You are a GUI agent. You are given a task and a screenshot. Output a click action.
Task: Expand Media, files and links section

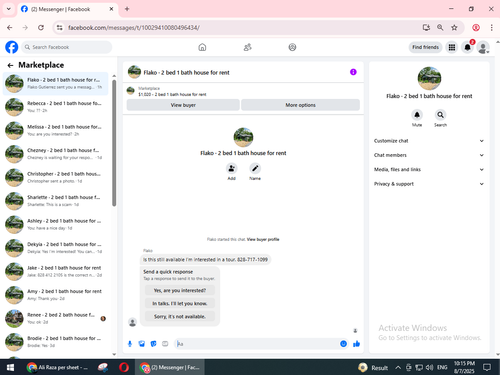tap(429, 169)
